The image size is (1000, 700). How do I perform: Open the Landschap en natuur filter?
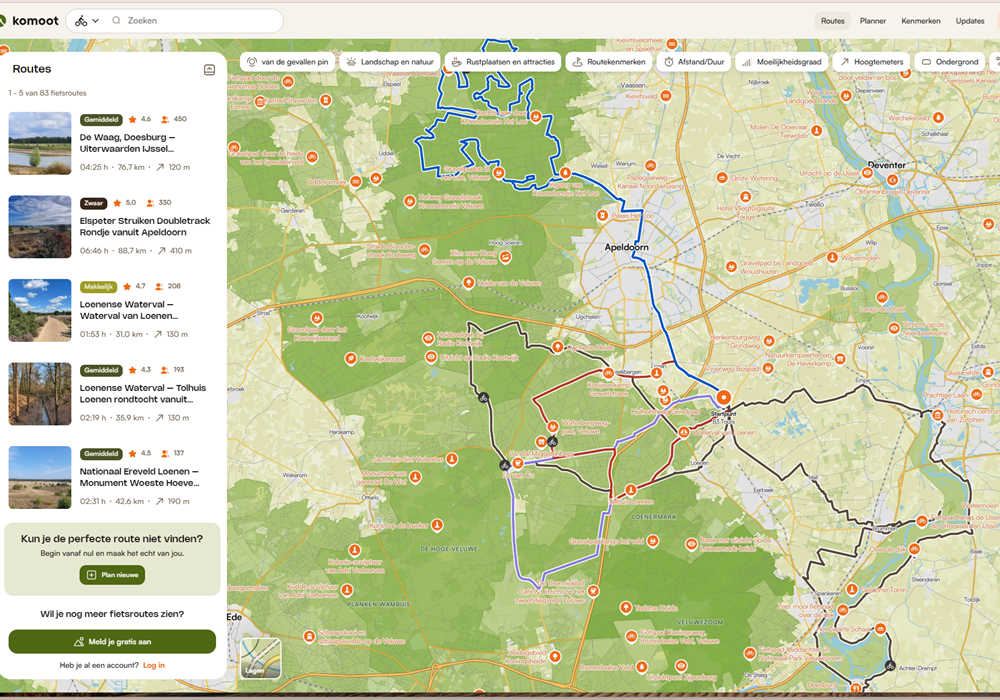coord(390,62)
